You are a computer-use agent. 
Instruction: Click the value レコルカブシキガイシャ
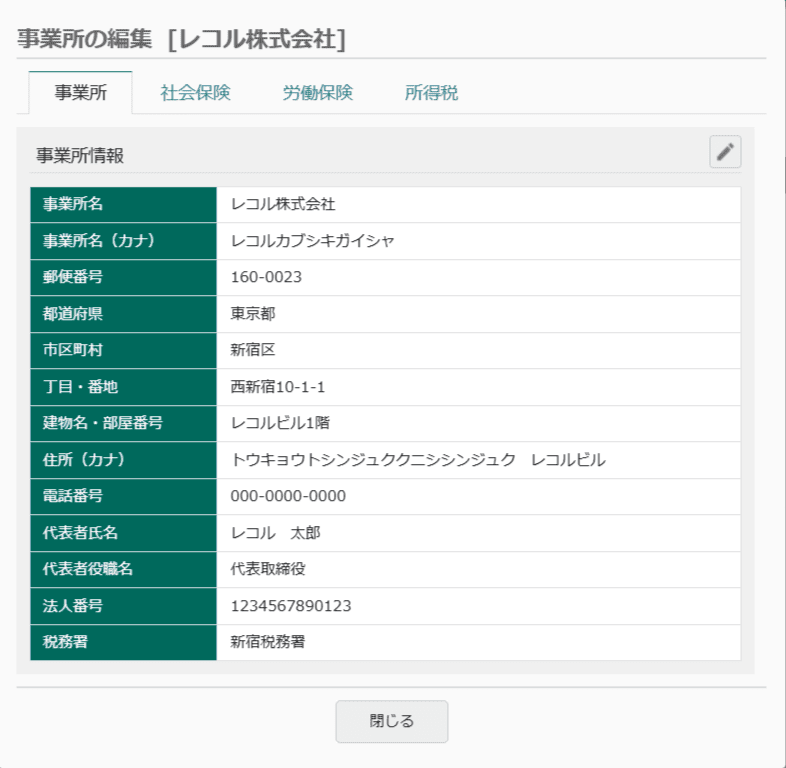point(312,241)
